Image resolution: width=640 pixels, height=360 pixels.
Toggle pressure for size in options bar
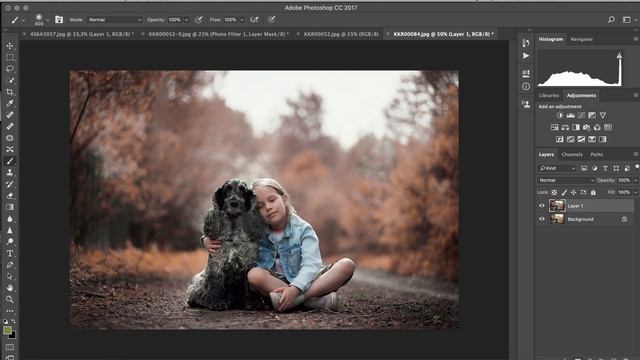tap(272, 20)
